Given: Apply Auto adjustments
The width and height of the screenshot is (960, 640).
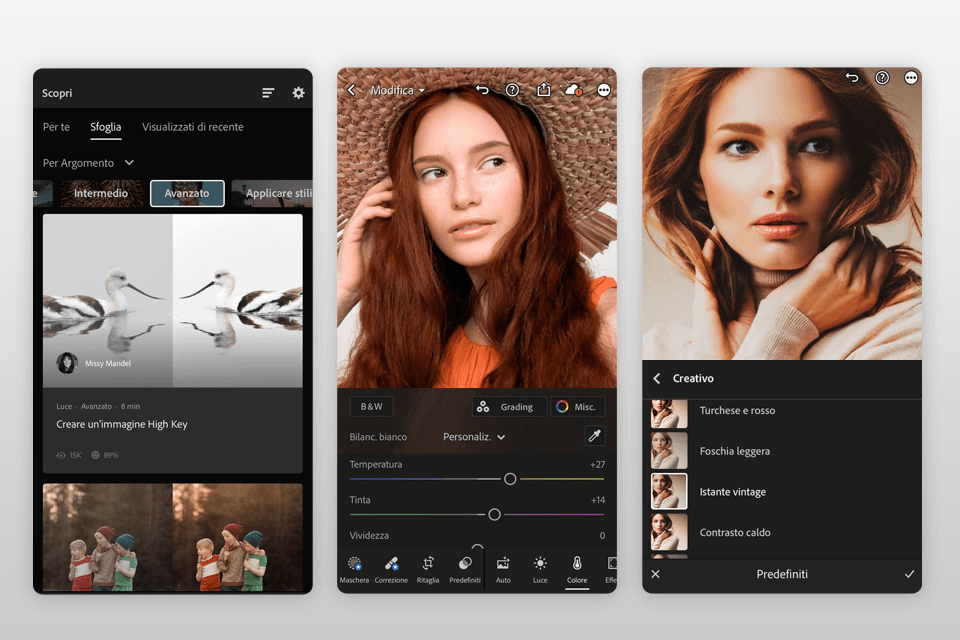Looking at the screenshot, I should 503,569.
